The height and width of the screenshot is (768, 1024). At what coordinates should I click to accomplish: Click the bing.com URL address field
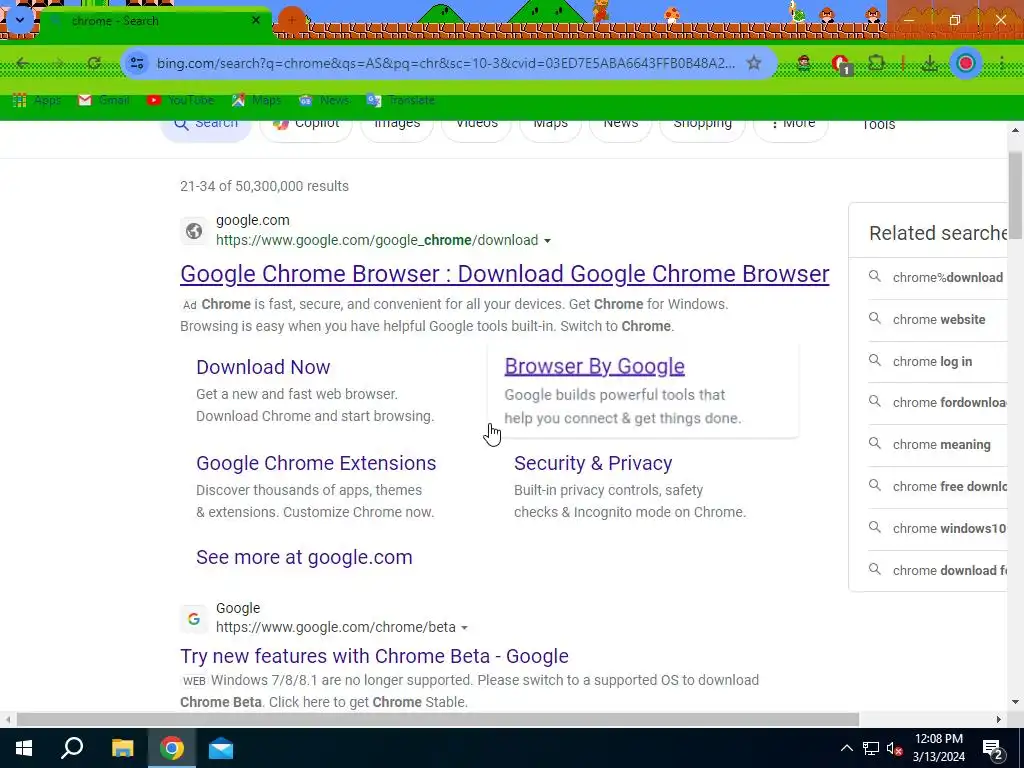(445, 63)
